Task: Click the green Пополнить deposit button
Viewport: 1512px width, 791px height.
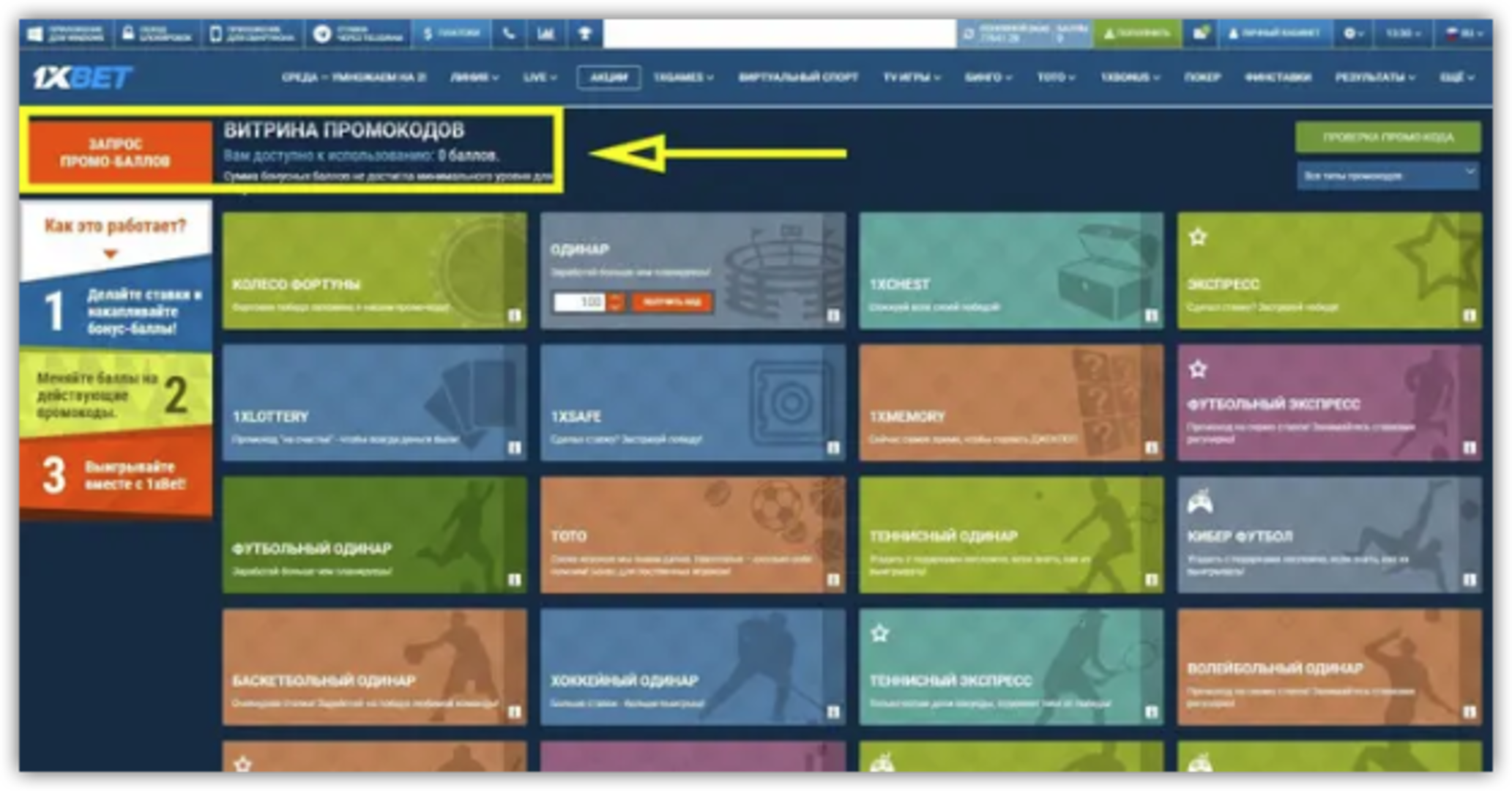Action: (1137, 34)
